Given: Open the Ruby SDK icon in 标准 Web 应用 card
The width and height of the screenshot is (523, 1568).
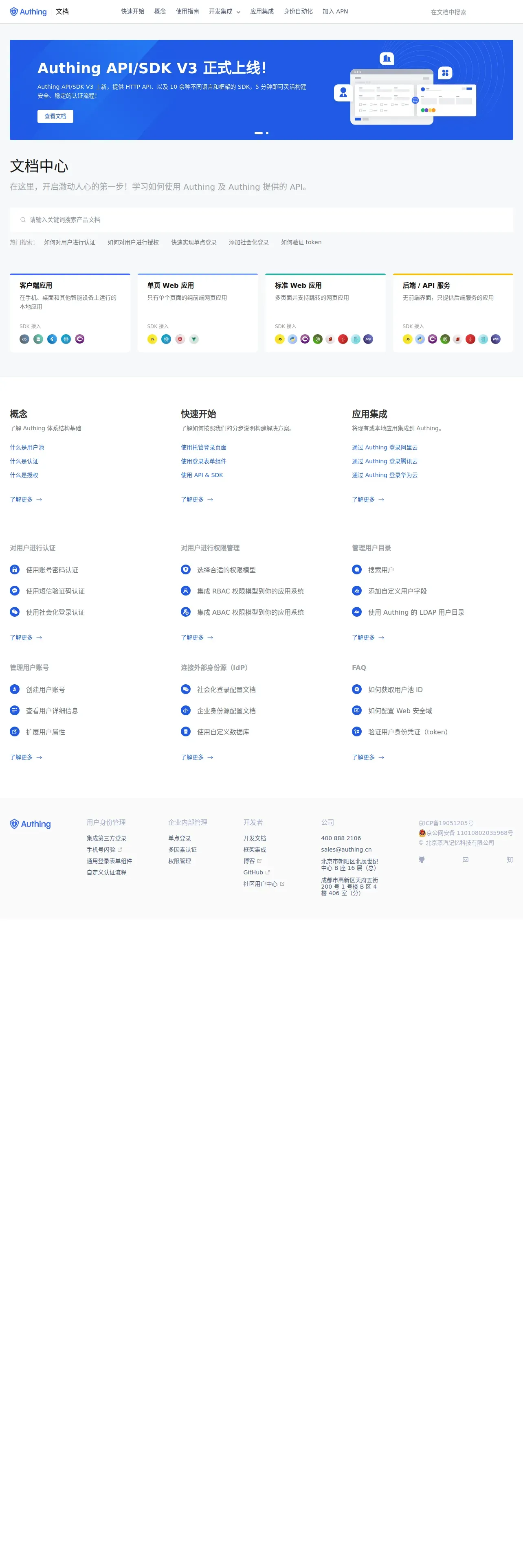Looking at the screenshot, I should (330, 339).
